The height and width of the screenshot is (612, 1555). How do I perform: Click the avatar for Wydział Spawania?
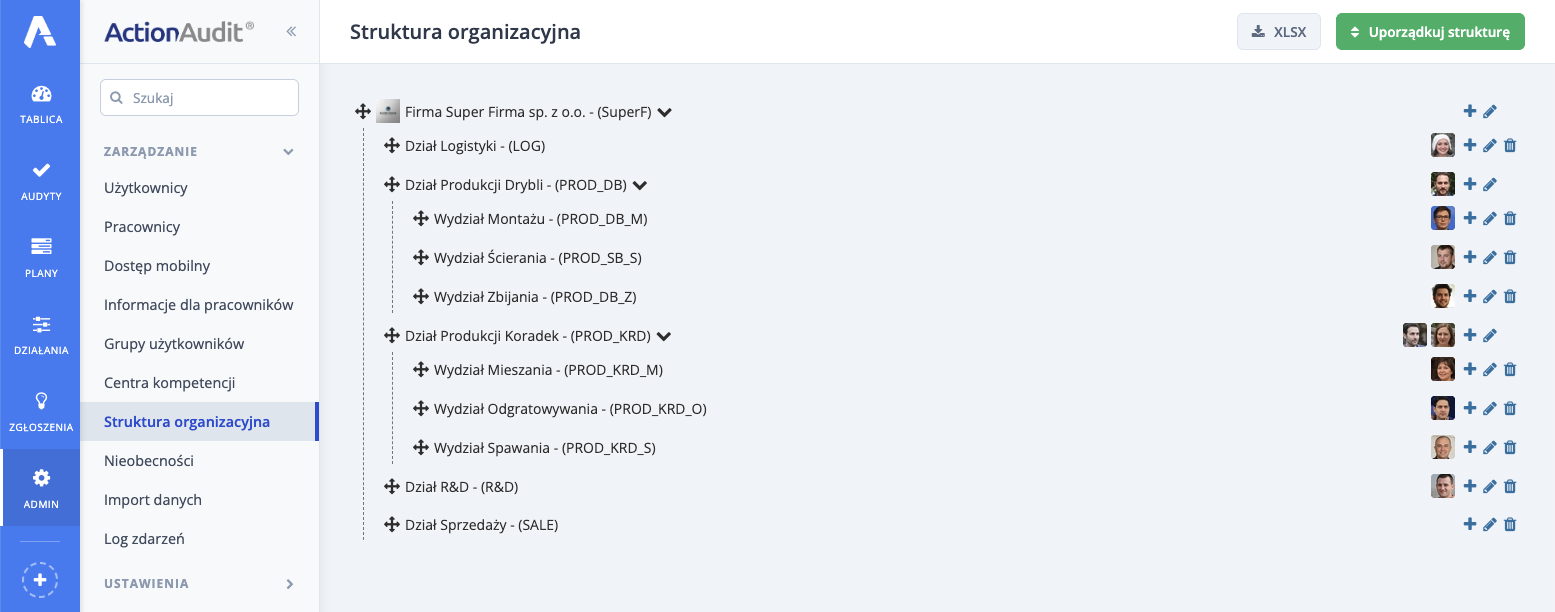pyautogui.click(x=1442, y=448)
